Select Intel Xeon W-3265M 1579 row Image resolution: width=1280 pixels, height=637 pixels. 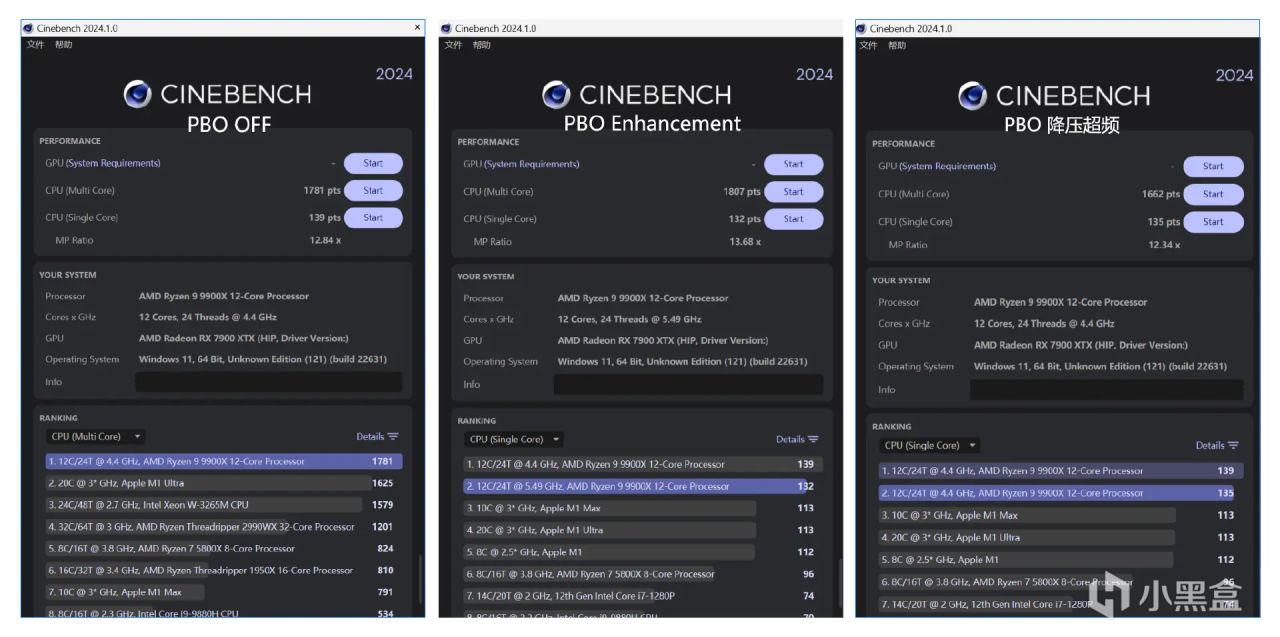tap(224, 505)
